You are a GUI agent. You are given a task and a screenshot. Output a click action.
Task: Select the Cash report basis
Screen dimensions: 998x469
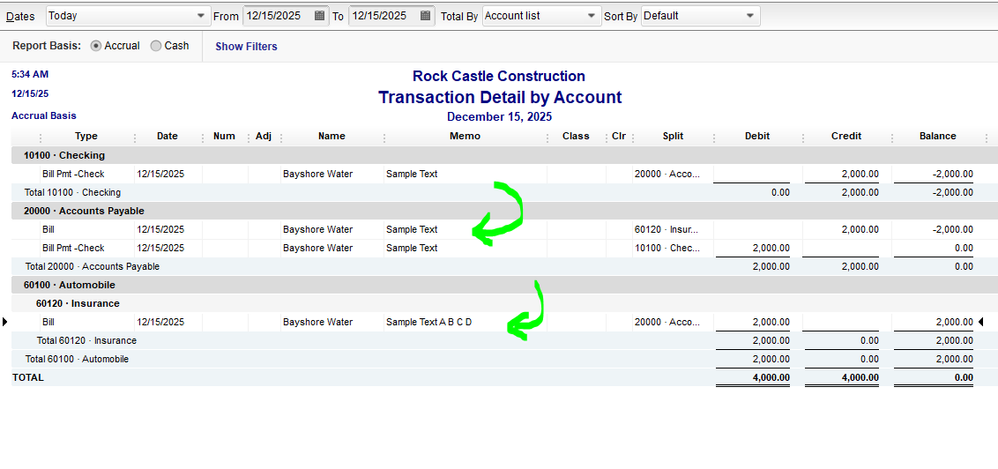(156, 46)
